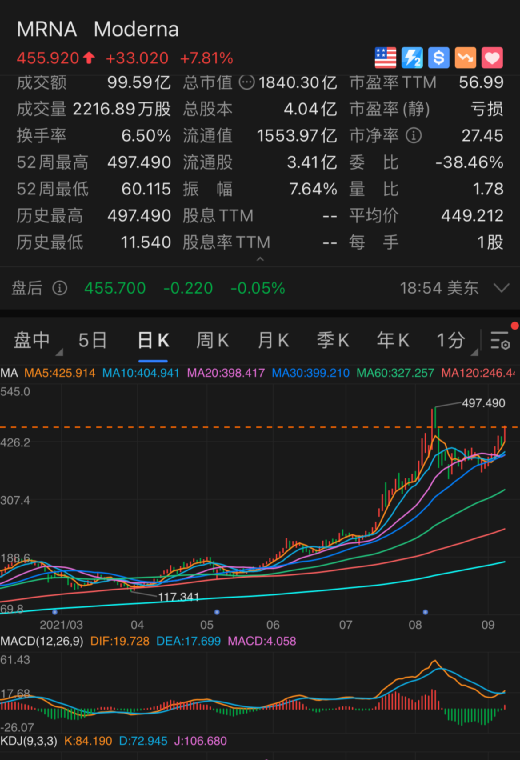Viewport: 520px width, 760px height.
Task: Open the chart settings icon
Action: point(500,340)
